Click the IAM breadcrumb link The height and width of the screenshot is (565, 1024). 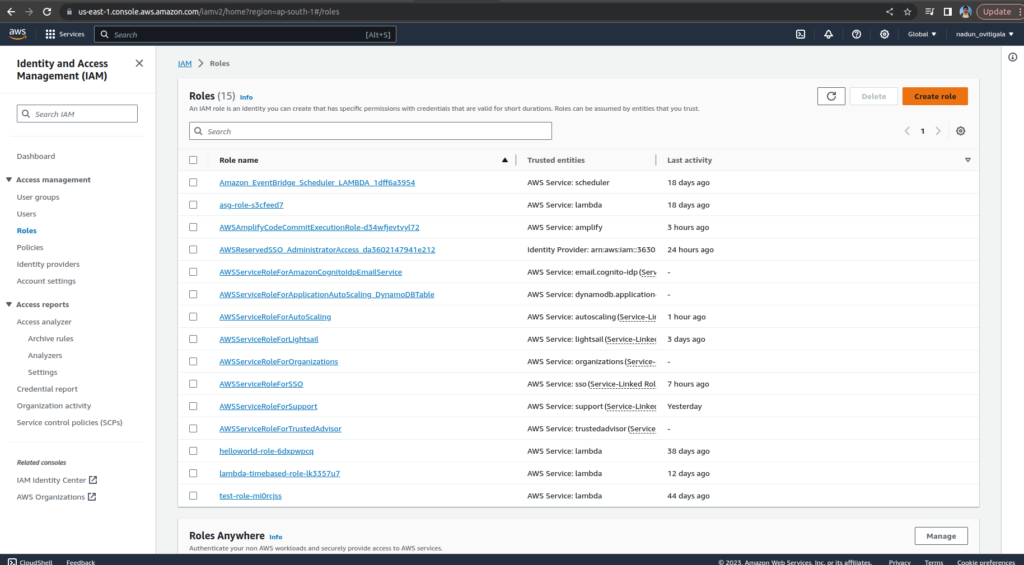pyautogui.click(x=185, y=63)
